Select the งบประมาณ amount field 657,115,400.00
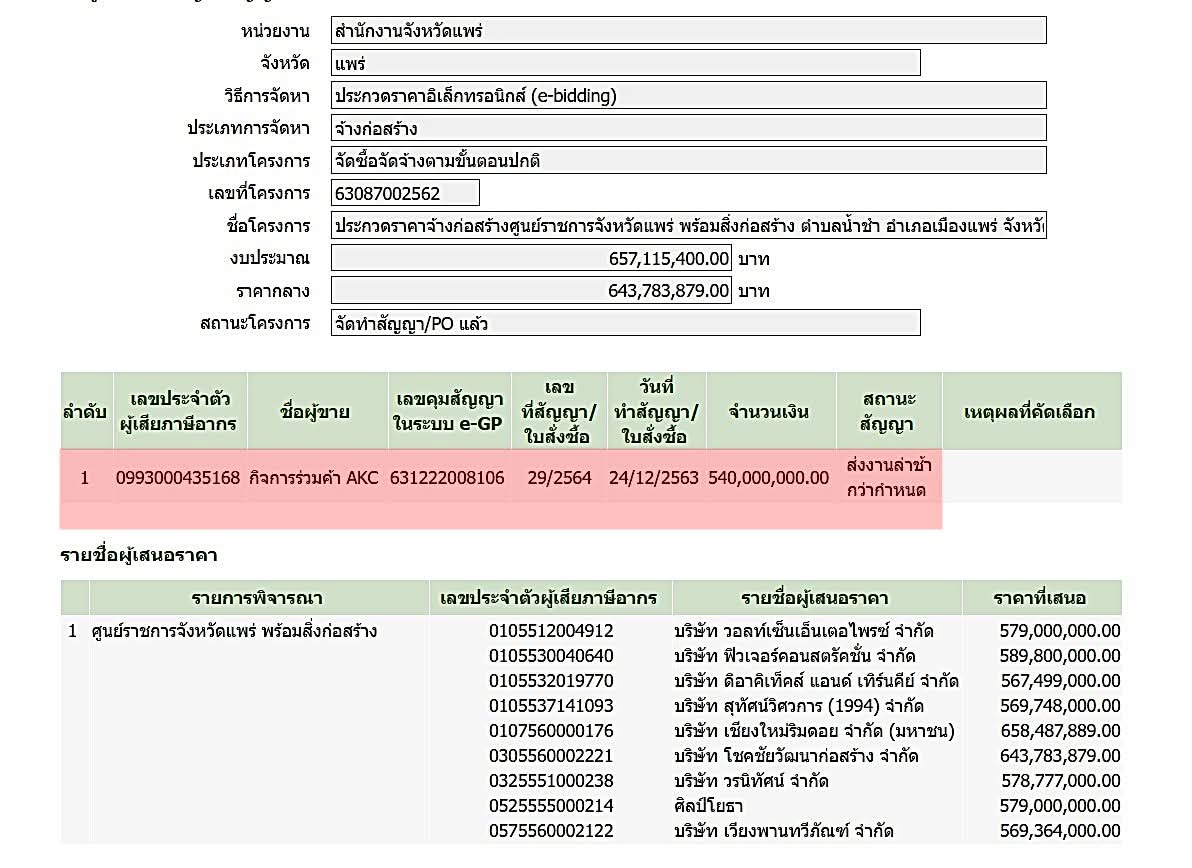The image size is (1192, 868). pyautogui.click(x=531, y=258)
